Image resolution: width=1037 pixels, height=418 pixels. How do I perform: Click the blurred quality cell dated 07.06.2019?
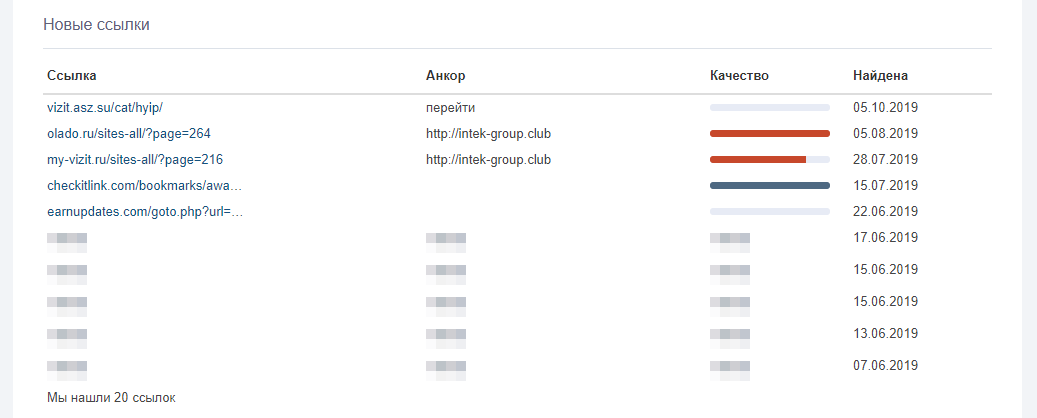click(729, 370)
